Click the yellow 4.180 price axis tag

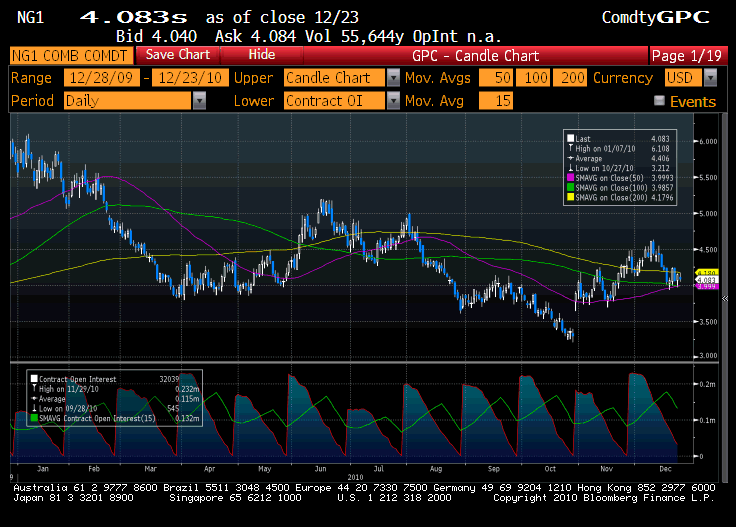point(707,272)
